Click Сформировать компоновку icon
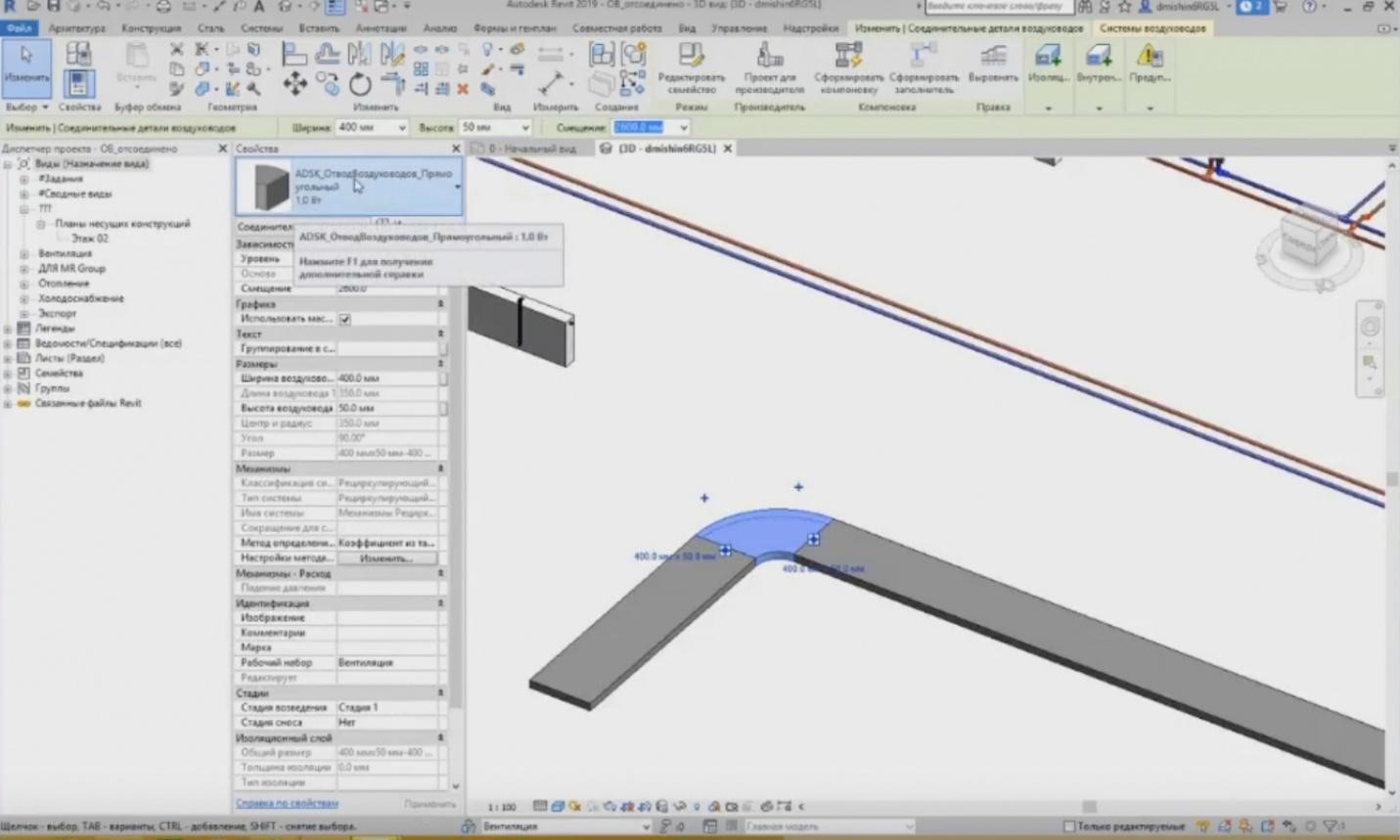Viewport: 1400px width, 840px height. coord(848,67)
